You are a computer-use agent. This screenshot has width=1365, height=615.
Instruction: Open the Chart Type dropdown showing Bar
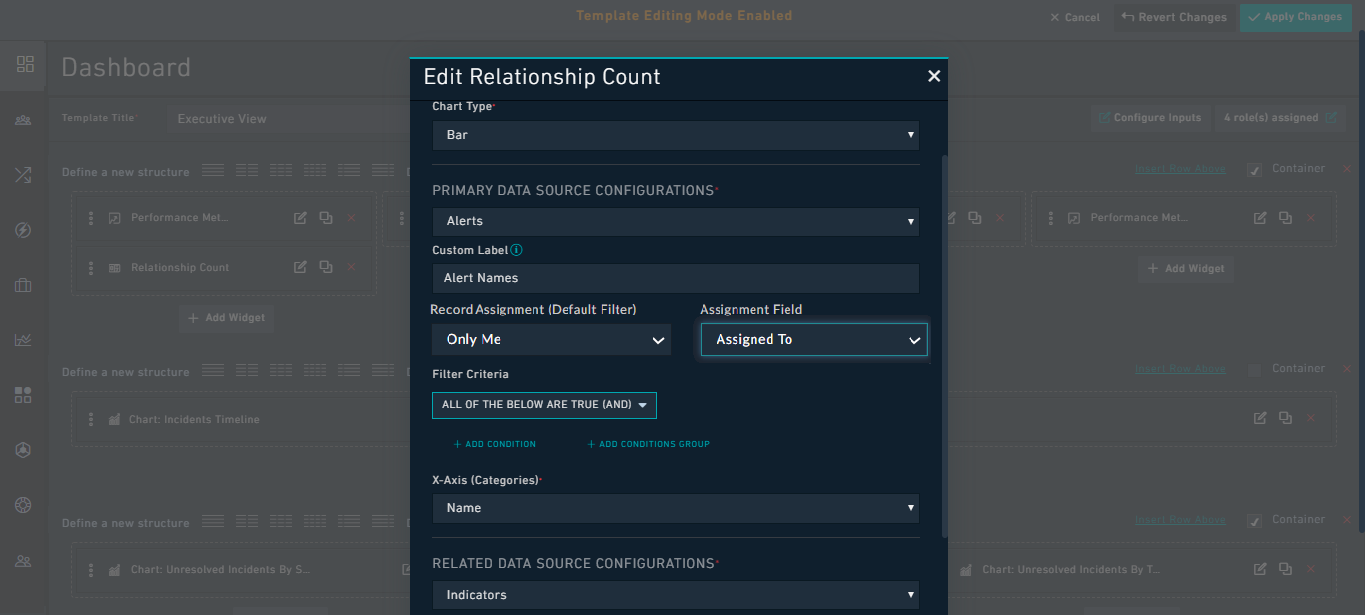click(x=675, y=134)
